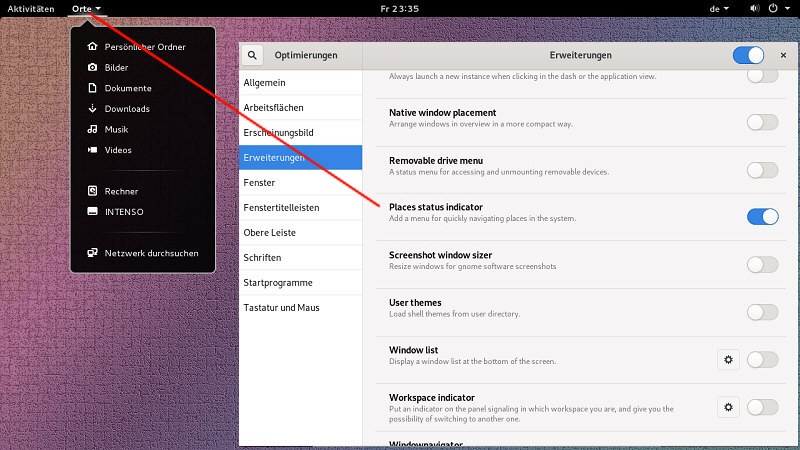Click the Bilder camera icon in Orte menu
This screenshot has height=450, width=800.
pos(92,67)
